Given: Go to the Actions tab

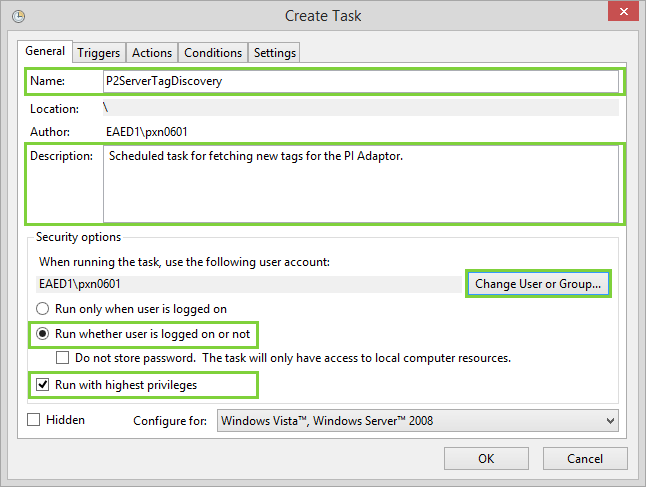Looking at the screenshot, I should pos(152,53).
